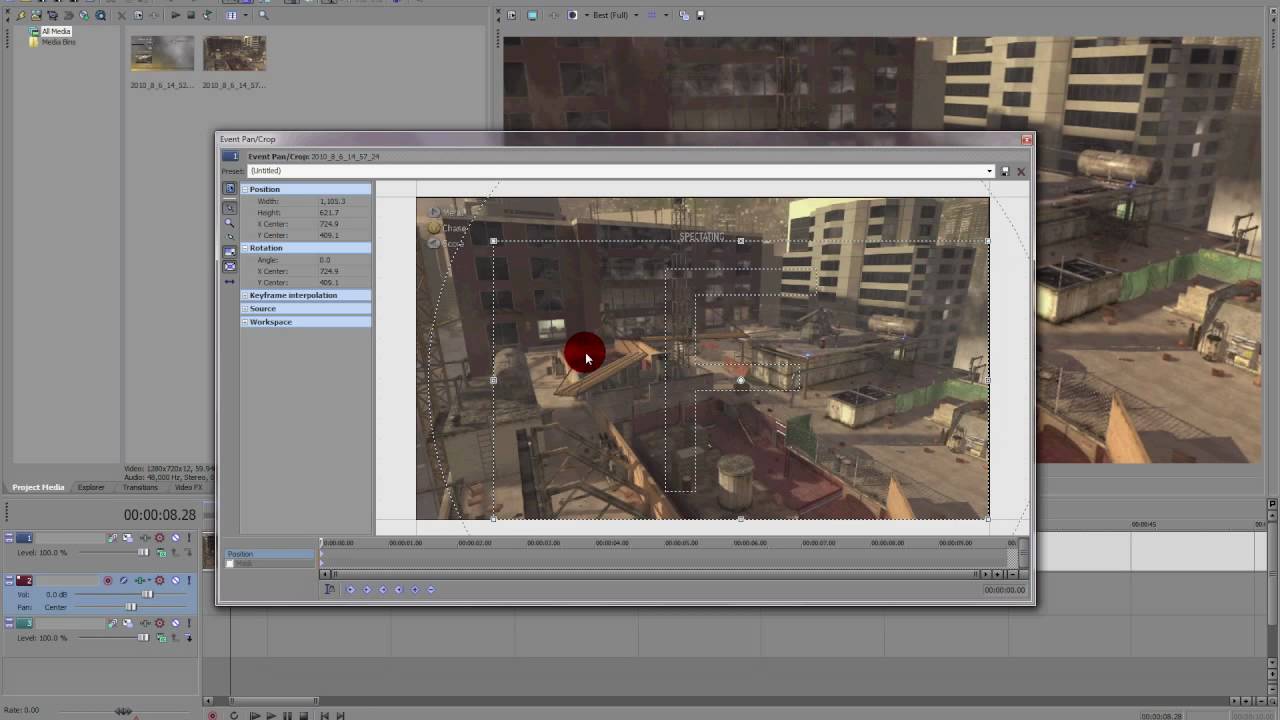
Task: Select the Position keyframe row
Action: (x=270, y=554)
